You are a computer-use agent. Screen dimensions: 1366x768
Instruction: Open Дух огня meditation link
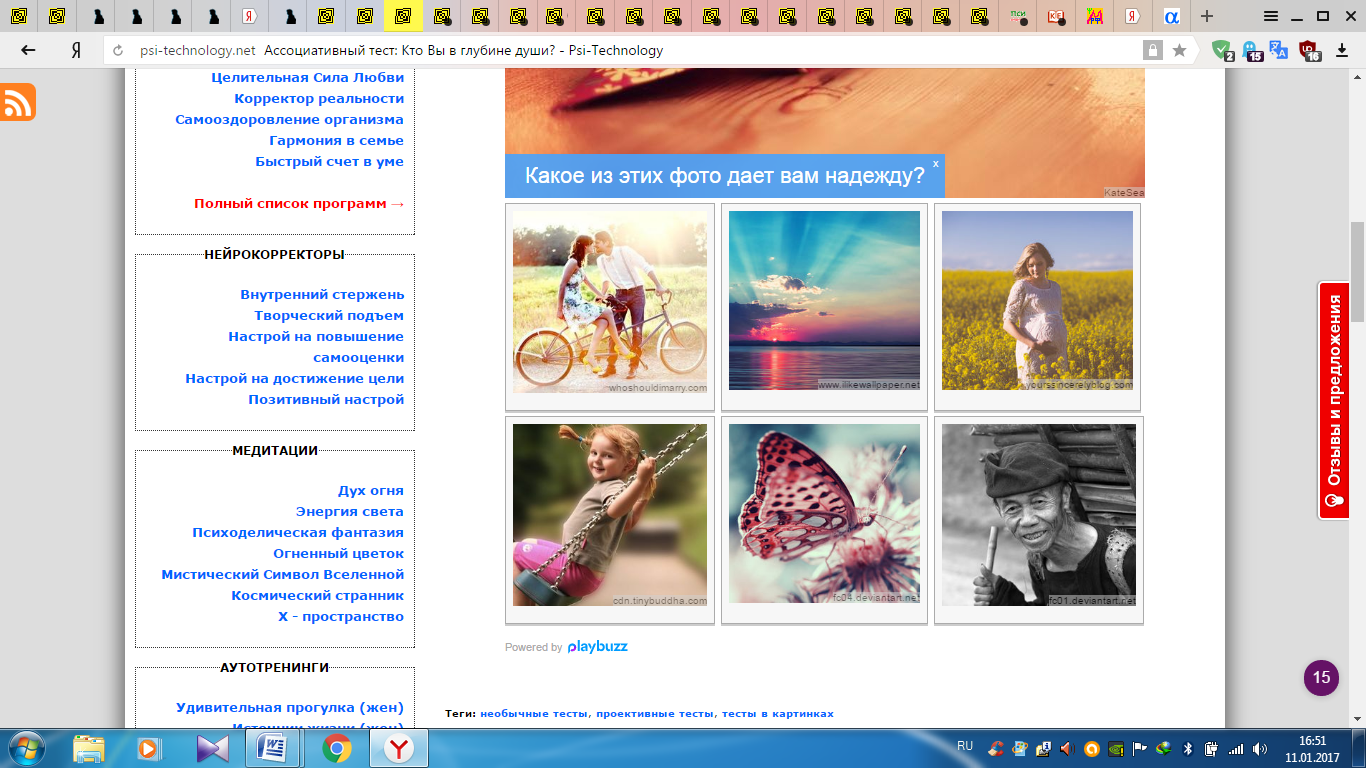371,490
